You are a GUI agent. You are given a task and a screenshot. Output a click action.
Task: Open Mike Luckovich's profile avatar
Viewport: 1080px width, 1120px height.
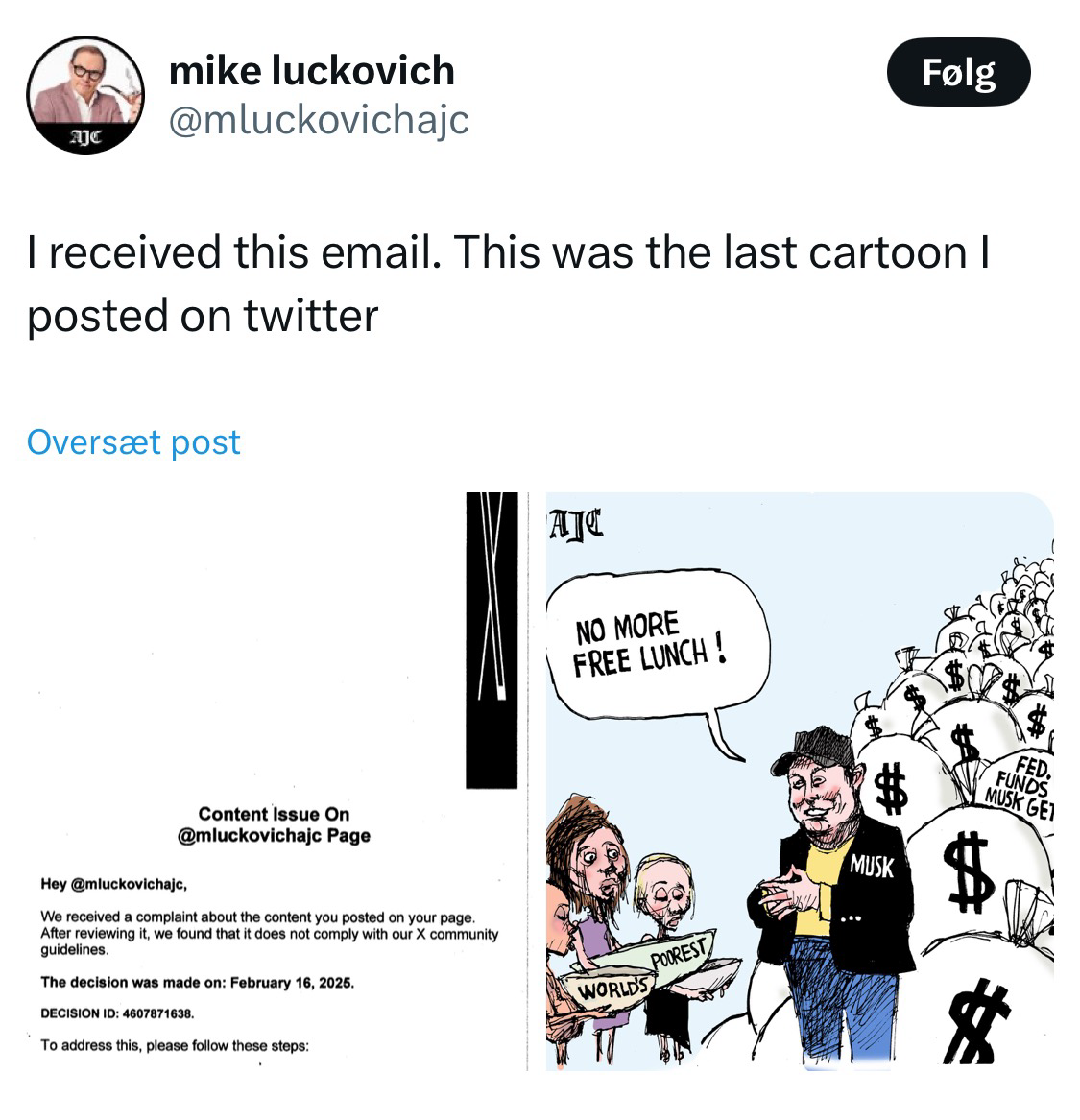pos(85,94)
